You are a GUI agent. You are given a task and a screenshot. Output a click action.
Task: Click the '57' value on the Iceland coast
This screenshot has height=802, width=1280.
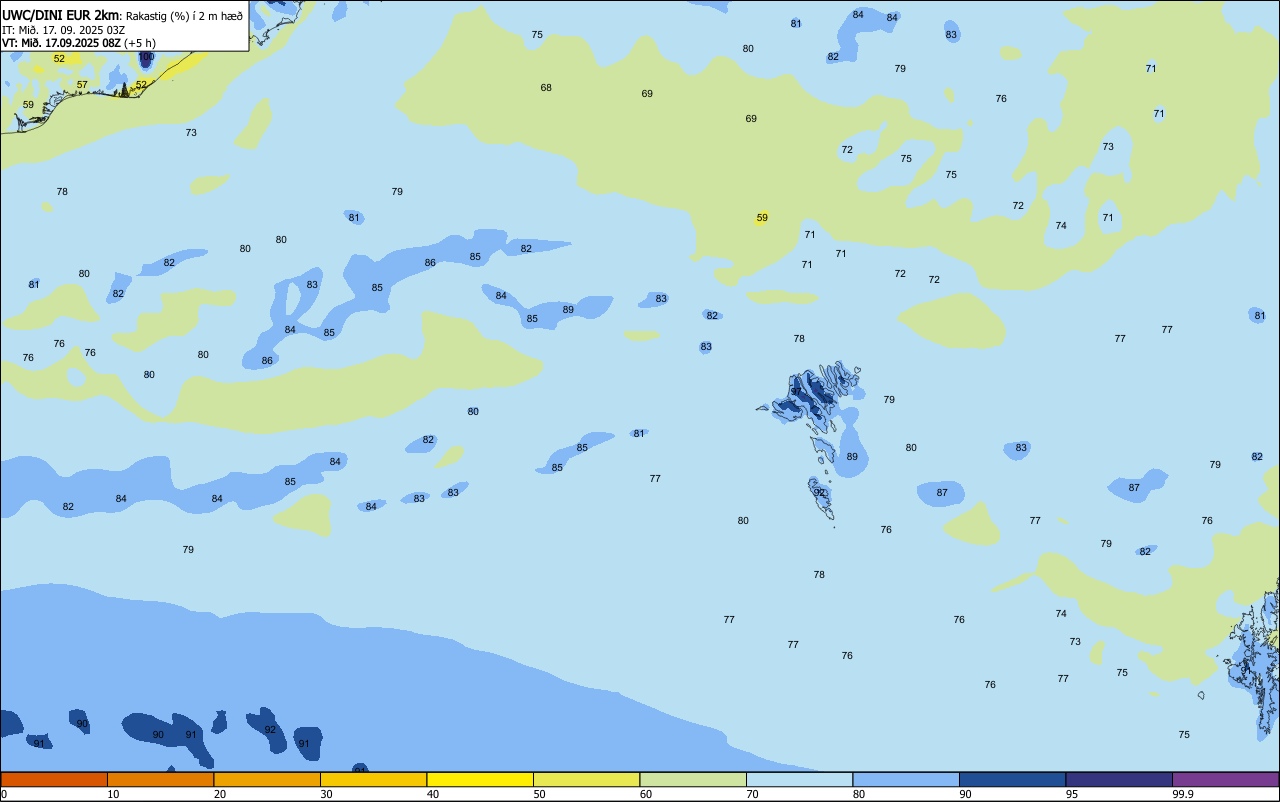coord(82,85)
